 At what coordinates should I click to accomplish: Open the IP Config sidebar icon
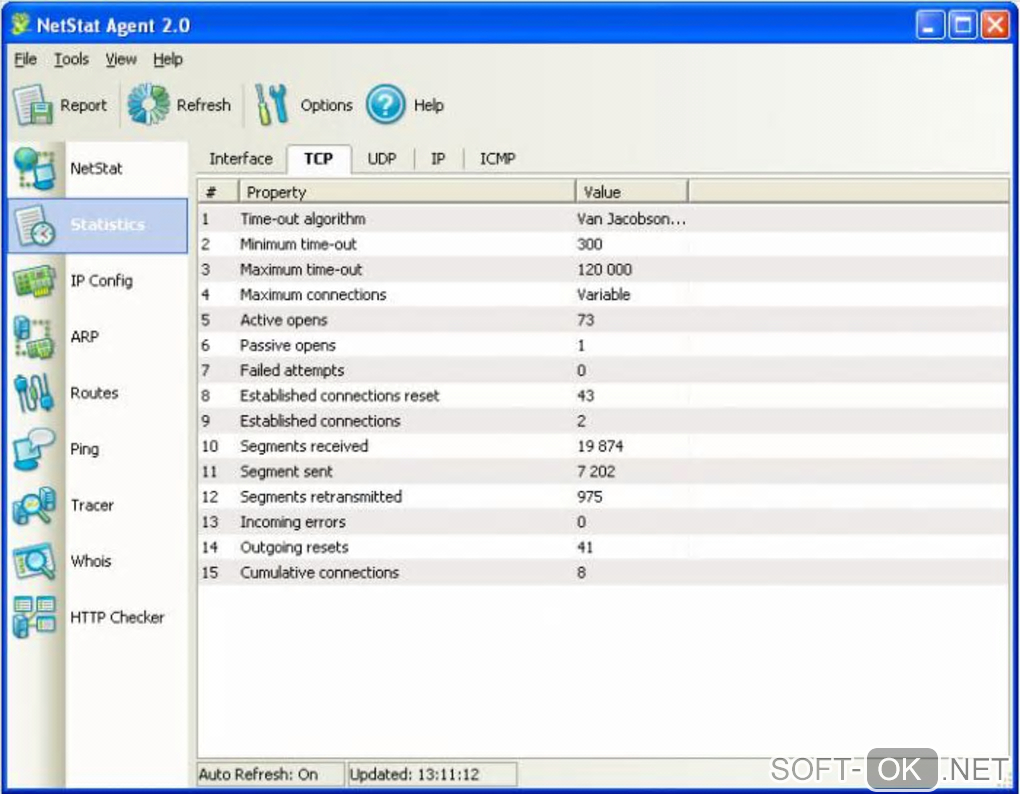pyautogui.click(x=34, y=281)
